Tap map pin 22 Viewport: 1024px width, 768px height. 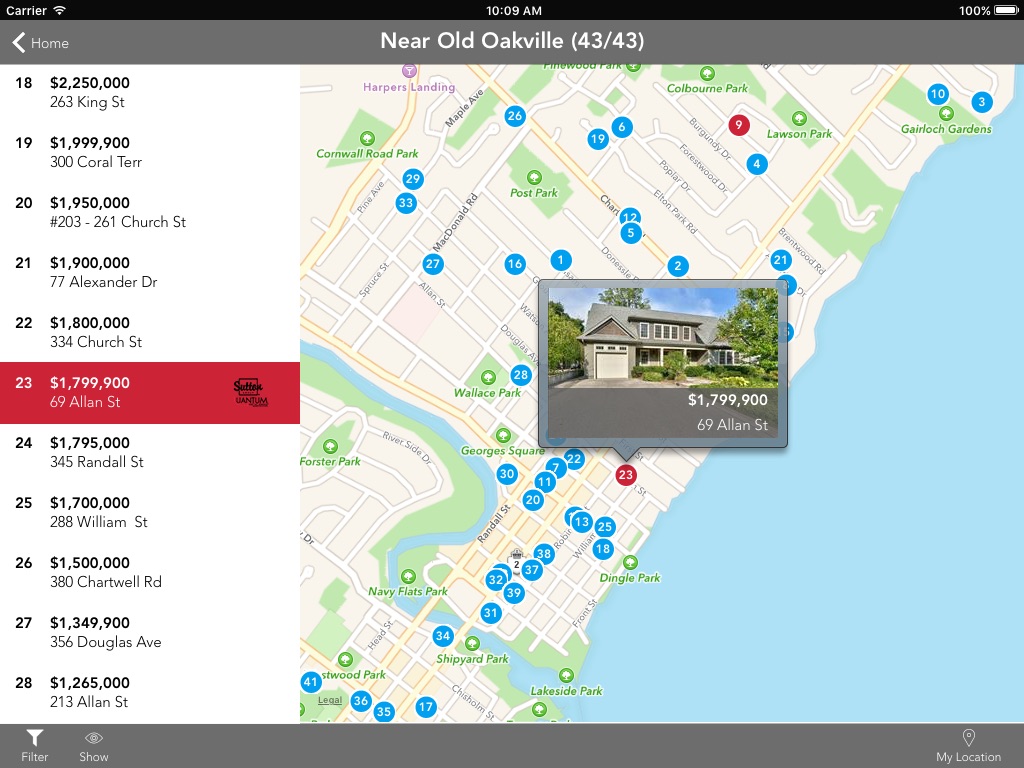point(574,458)
